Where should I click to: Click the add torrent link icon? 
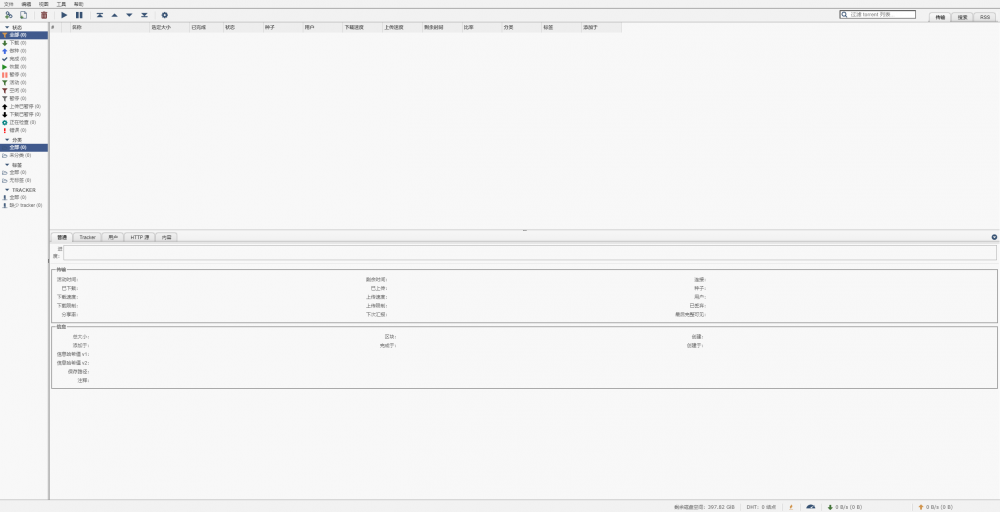coord(9,15)
